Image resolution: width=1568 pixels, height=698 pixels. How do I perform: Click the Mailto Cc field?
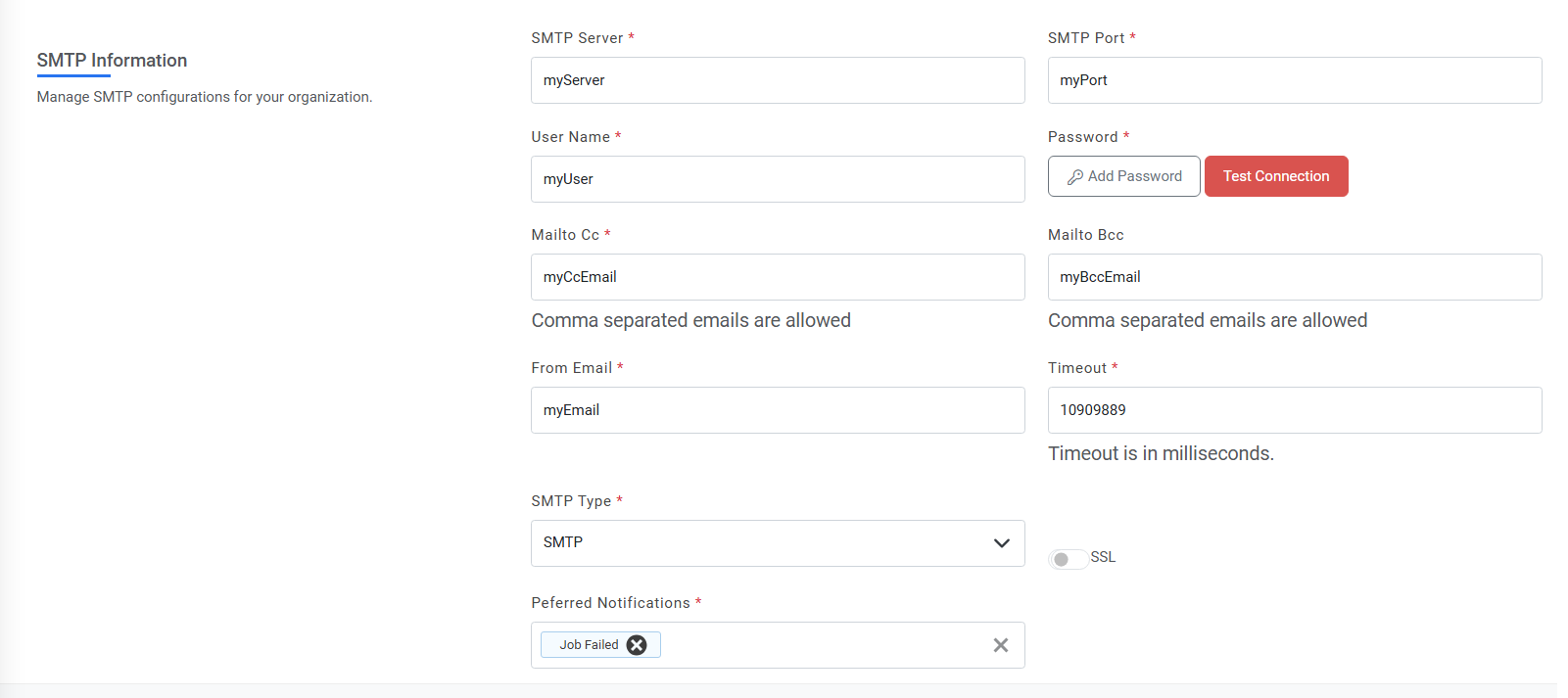coord(778,276)
